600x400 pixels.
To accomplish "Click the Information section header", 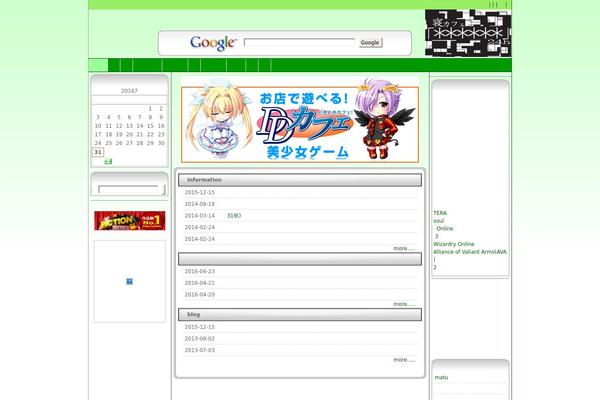I will [300, 180].
